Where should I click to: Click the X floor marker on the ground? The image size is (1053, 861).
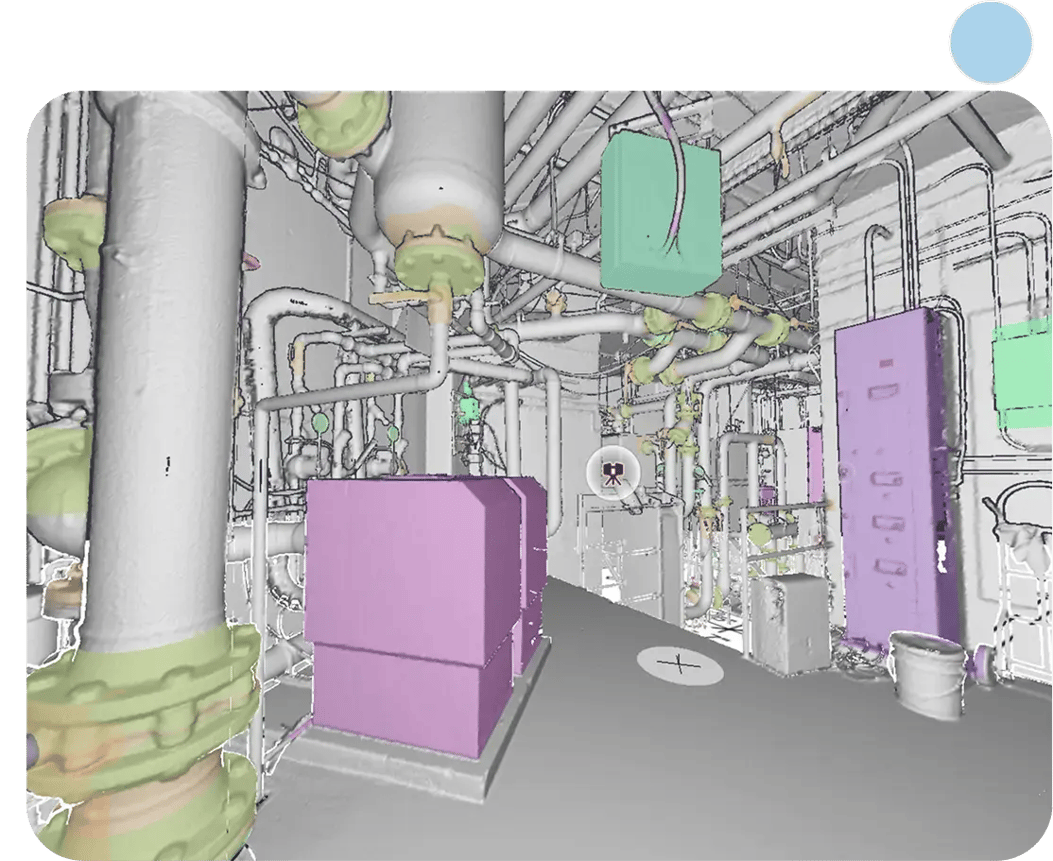(680, 665)
